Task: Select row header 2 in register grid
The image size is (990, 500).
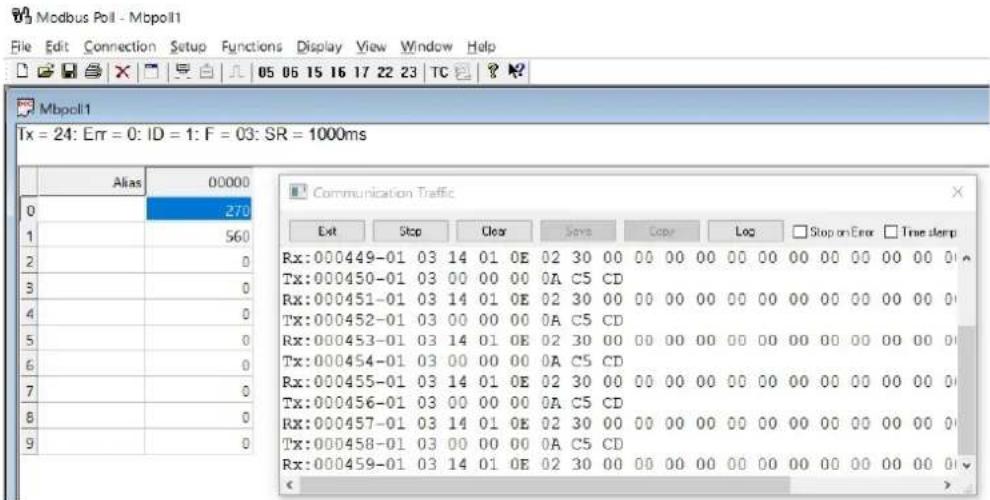Action: (x=29, y=261)
